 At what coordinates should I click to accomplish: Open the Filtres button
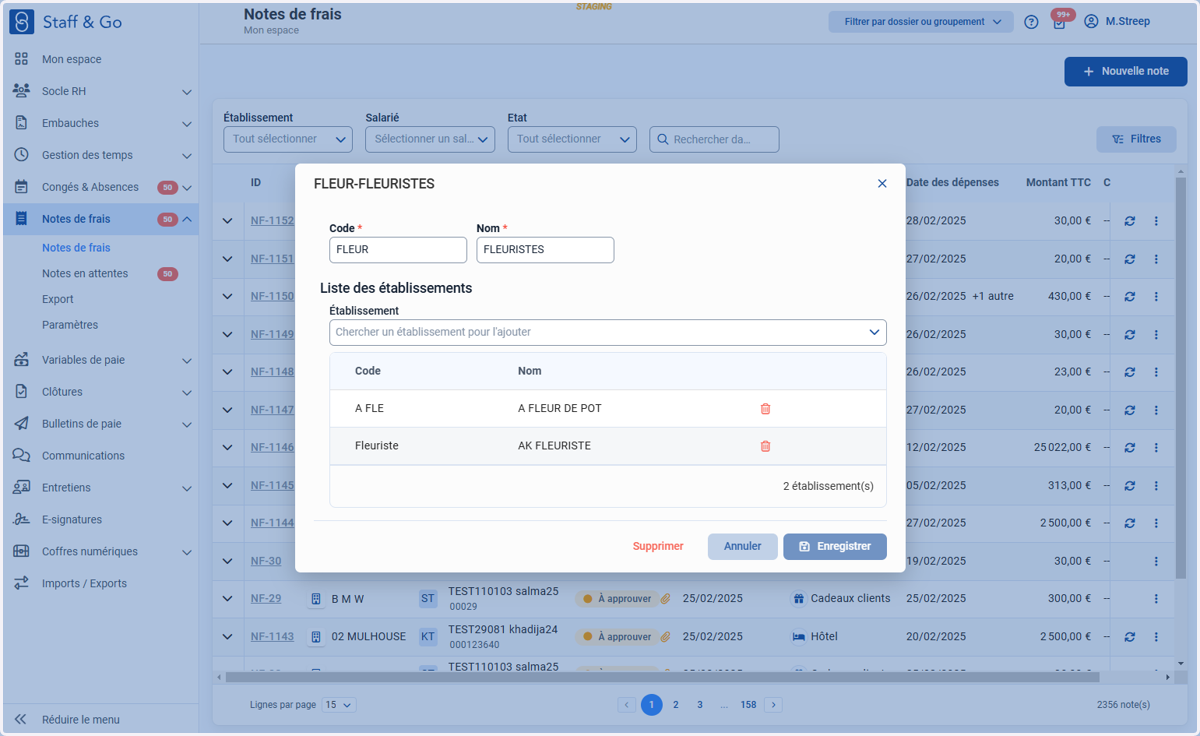tap(1136, 139)
